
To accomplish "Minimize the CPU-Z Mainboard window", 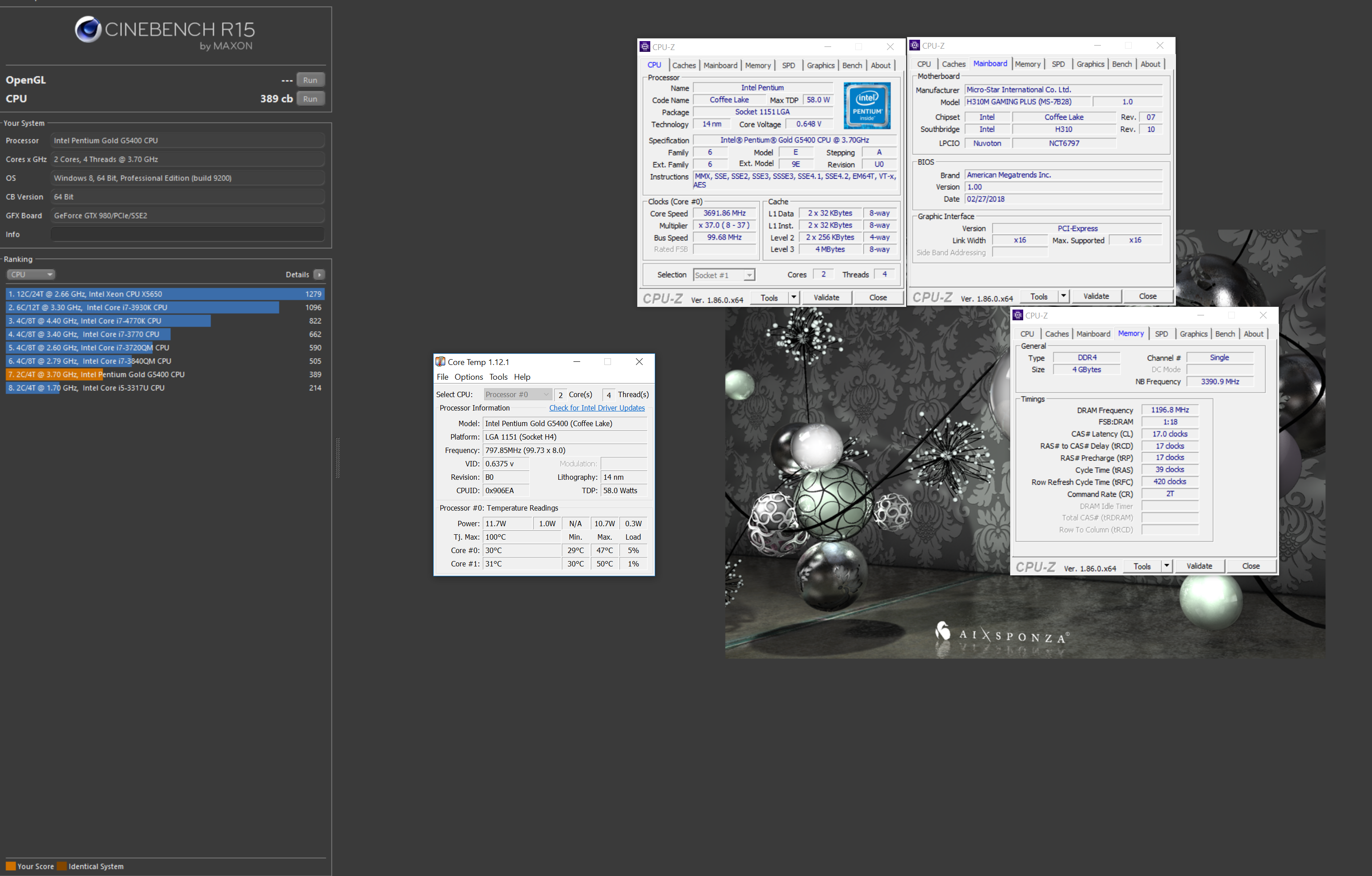I will [x=1097, y=46].
